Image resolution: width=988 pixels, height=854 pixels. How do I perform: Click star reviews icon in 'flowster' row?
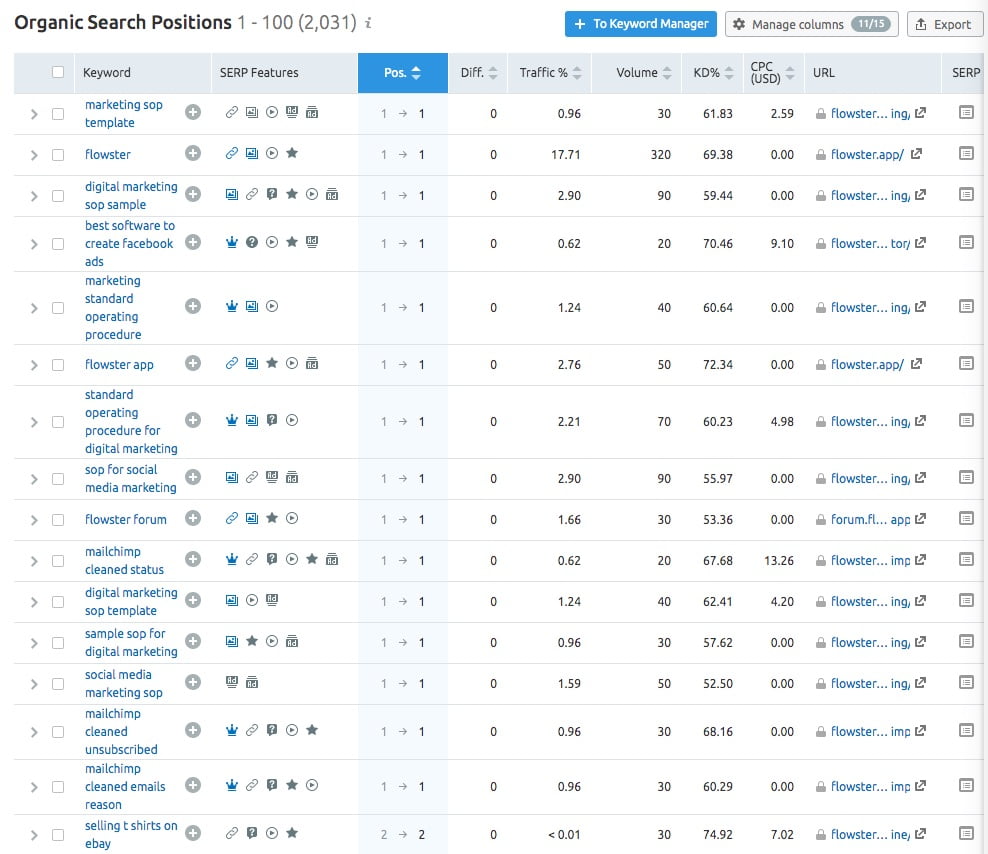coord(292,153)
